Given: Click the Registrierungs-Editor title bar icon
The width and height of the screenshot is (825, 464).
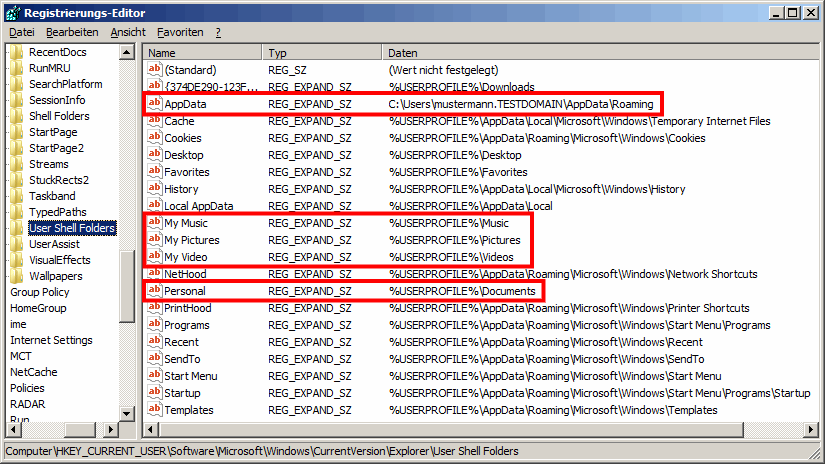Looking at the screenshot, I should tap(12, 12).
